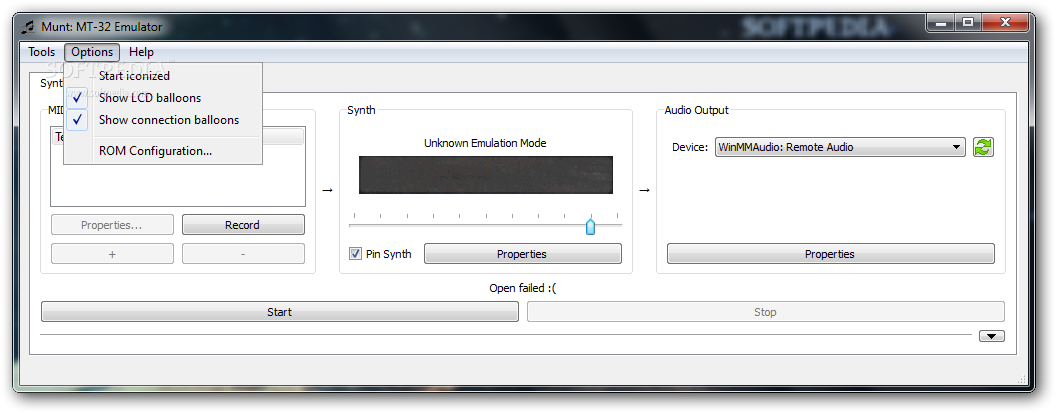Image resolution: width=1056 pixels, height=413 pixels.
Task: Maximize the Munt window
Action: point(968,23)
